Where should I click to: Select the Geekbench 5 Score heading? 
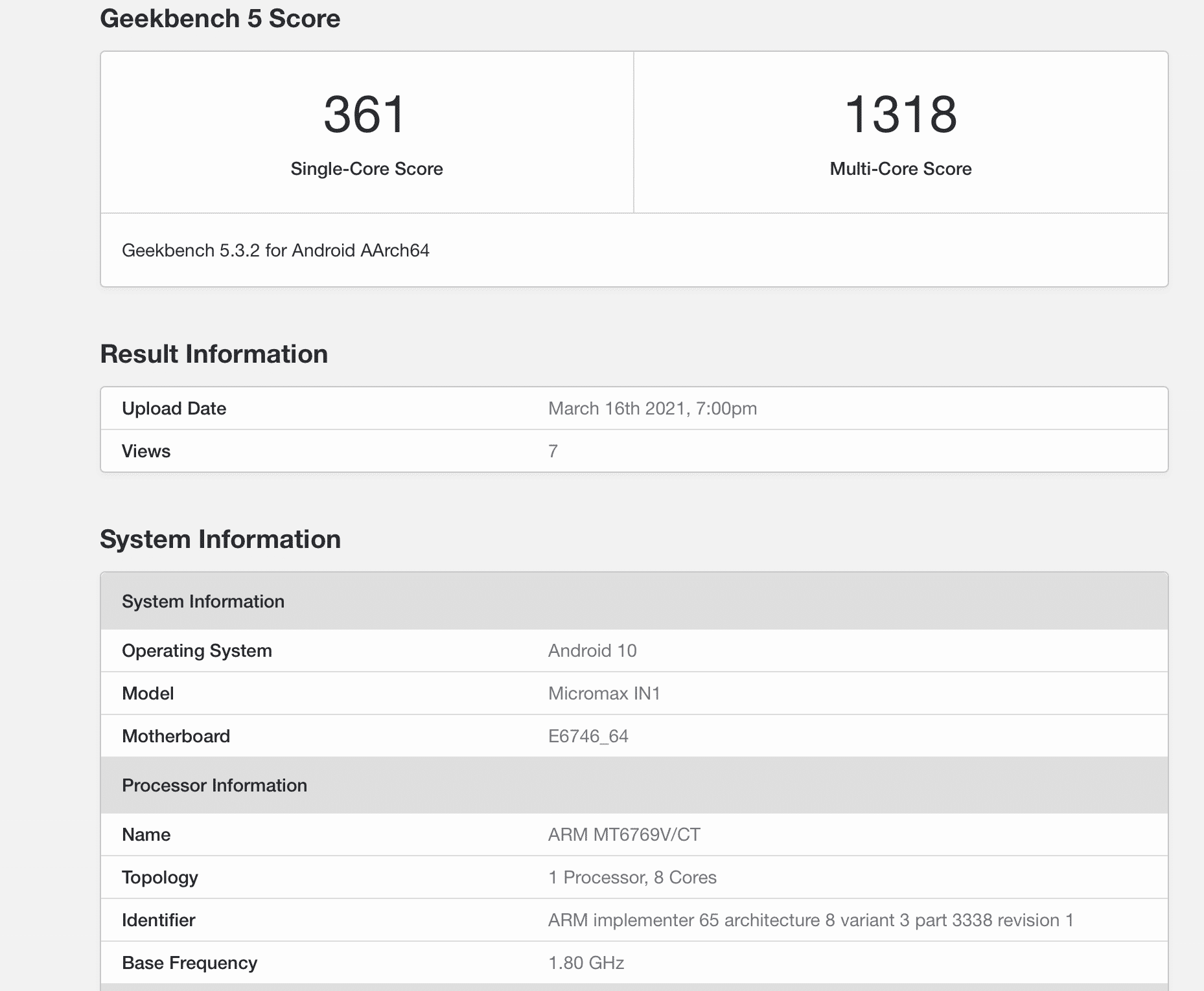point(220,19)
